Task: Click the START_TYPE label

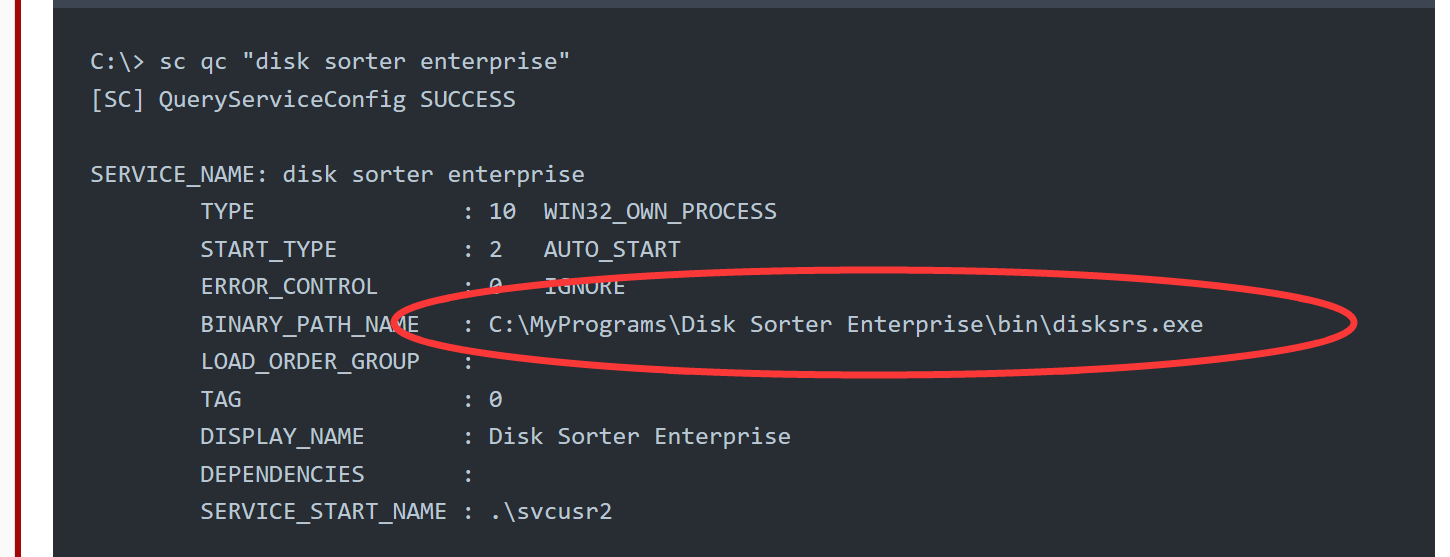Action: click(269, 250)
